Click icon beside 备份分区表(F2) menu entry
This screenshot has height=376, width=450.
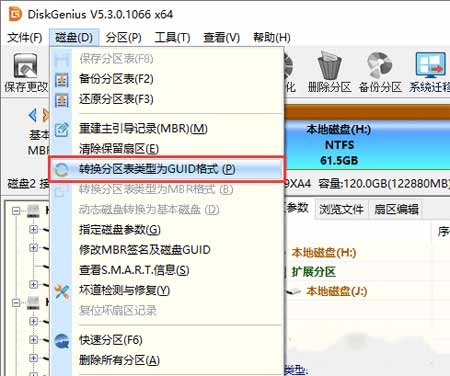62,80
